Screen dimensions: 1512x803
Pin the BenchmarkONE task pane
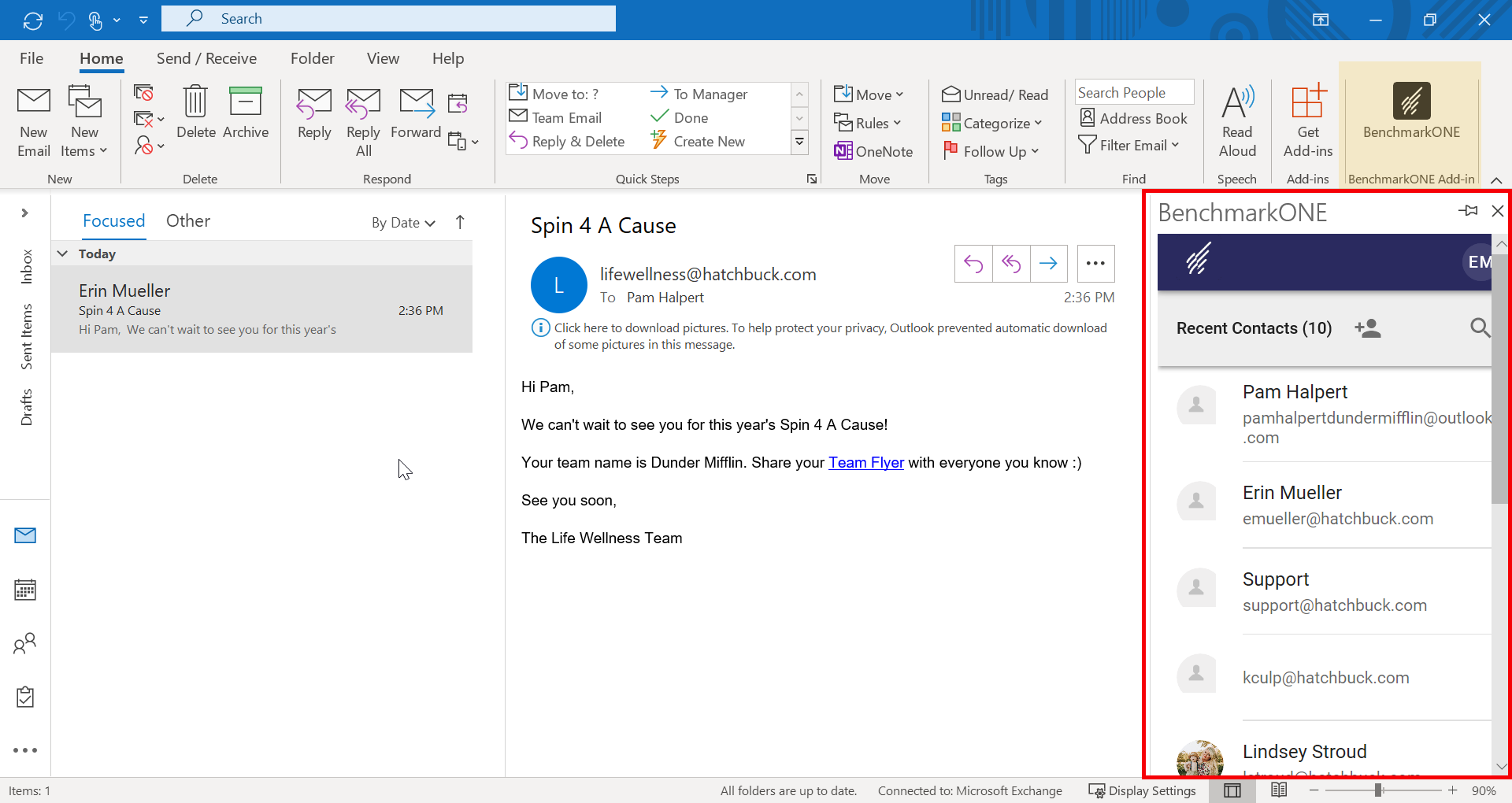point(1468,211)
